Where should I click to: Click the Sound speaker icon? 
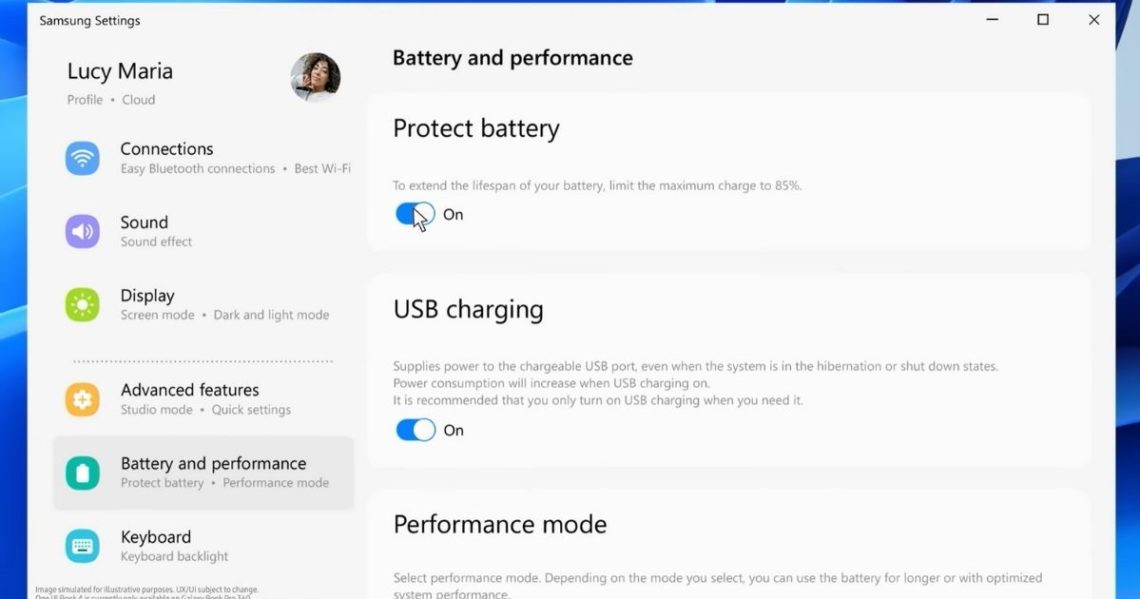pyautogui.click(x=82, y=230)
